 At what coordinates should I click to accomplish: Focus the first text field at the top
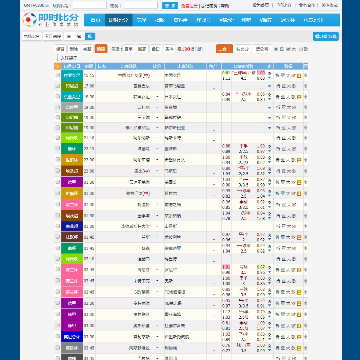[x=89, y=5]
